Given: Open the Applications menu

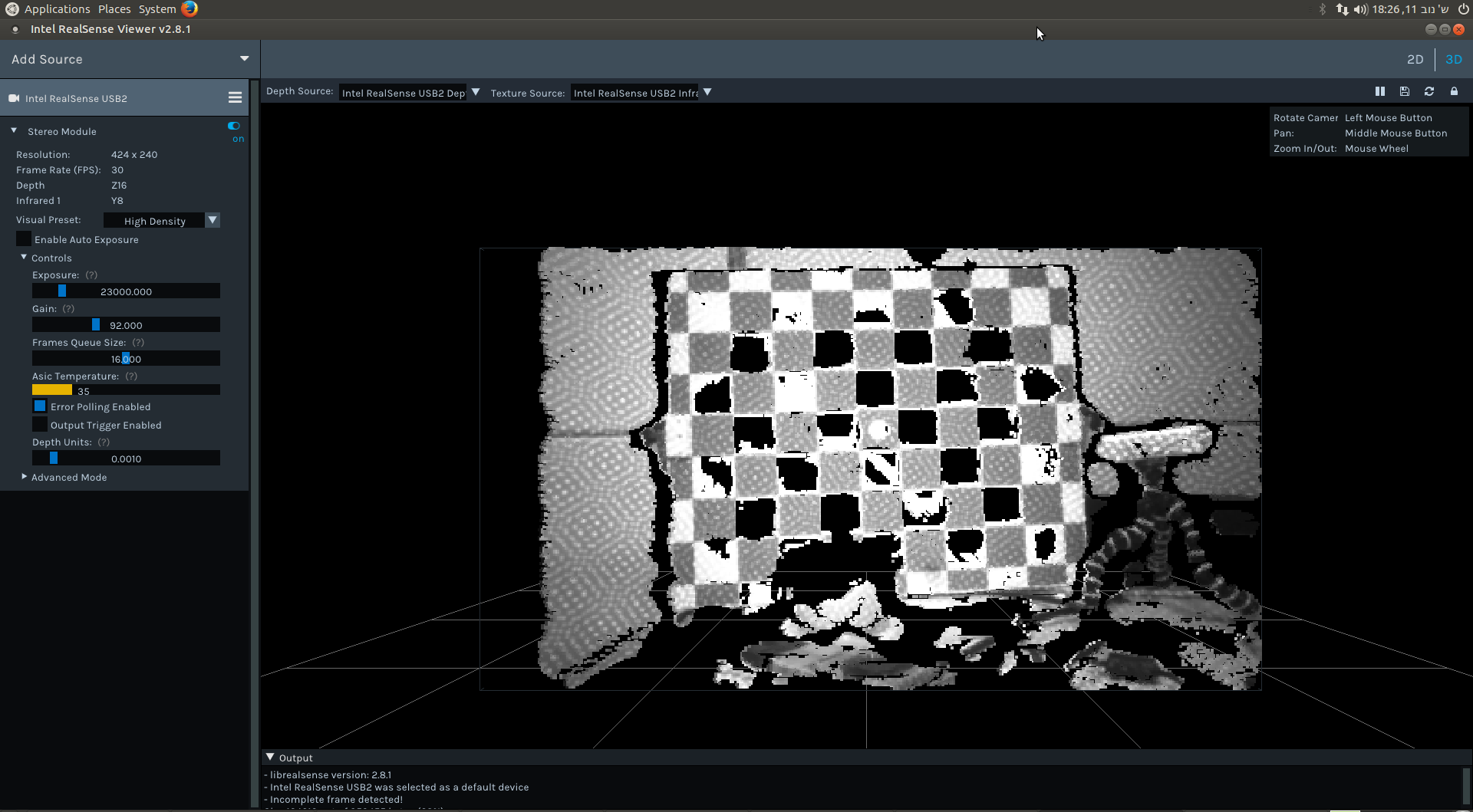Looking at the screenshot, I should [x=57, y=9].
